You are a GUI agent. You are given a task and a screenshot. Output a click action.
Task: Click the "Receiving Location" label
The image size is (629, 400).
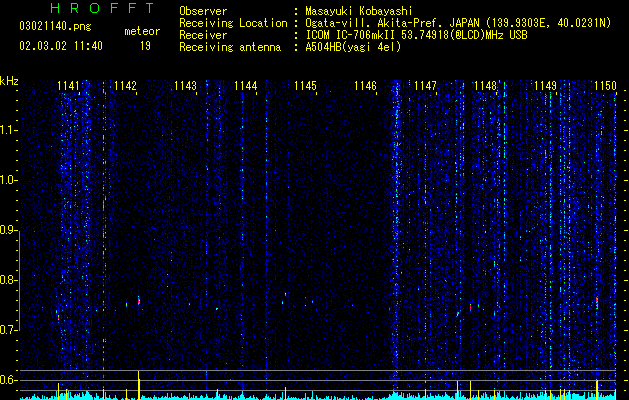233,23
